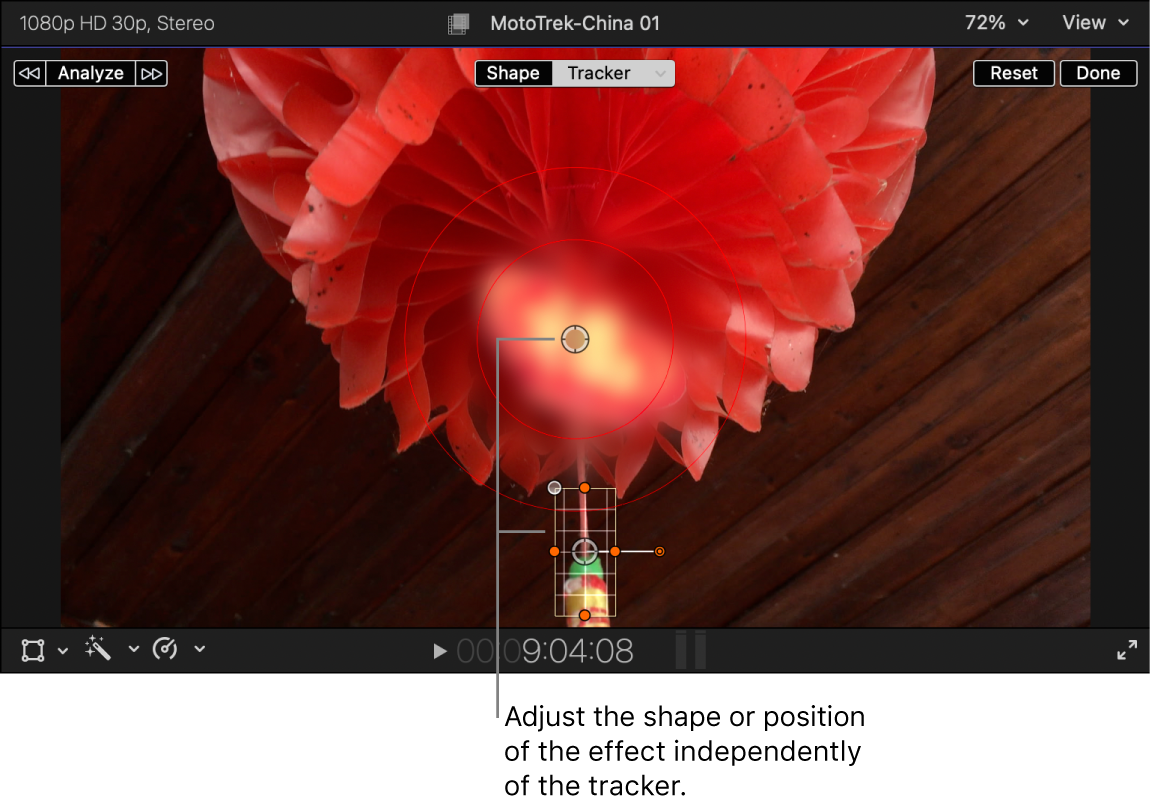This screenshot has width=1152, height=810.
Task: Expand viewer to full screen
Action: point(1128,650)
